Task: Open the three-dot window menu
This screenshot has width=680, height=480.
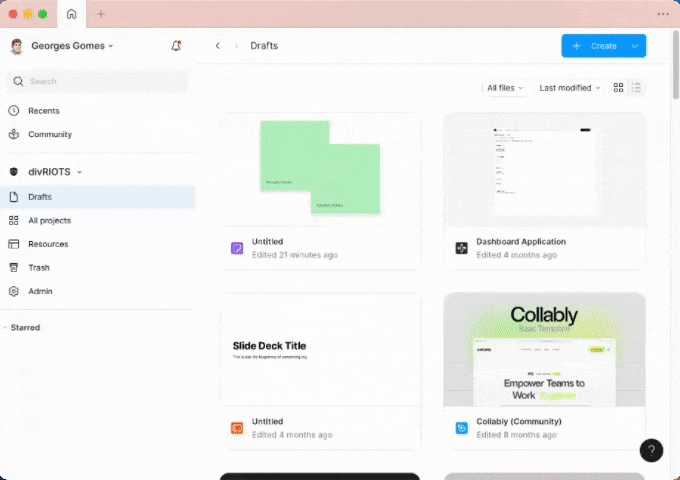Action: (x=663, y=14)
